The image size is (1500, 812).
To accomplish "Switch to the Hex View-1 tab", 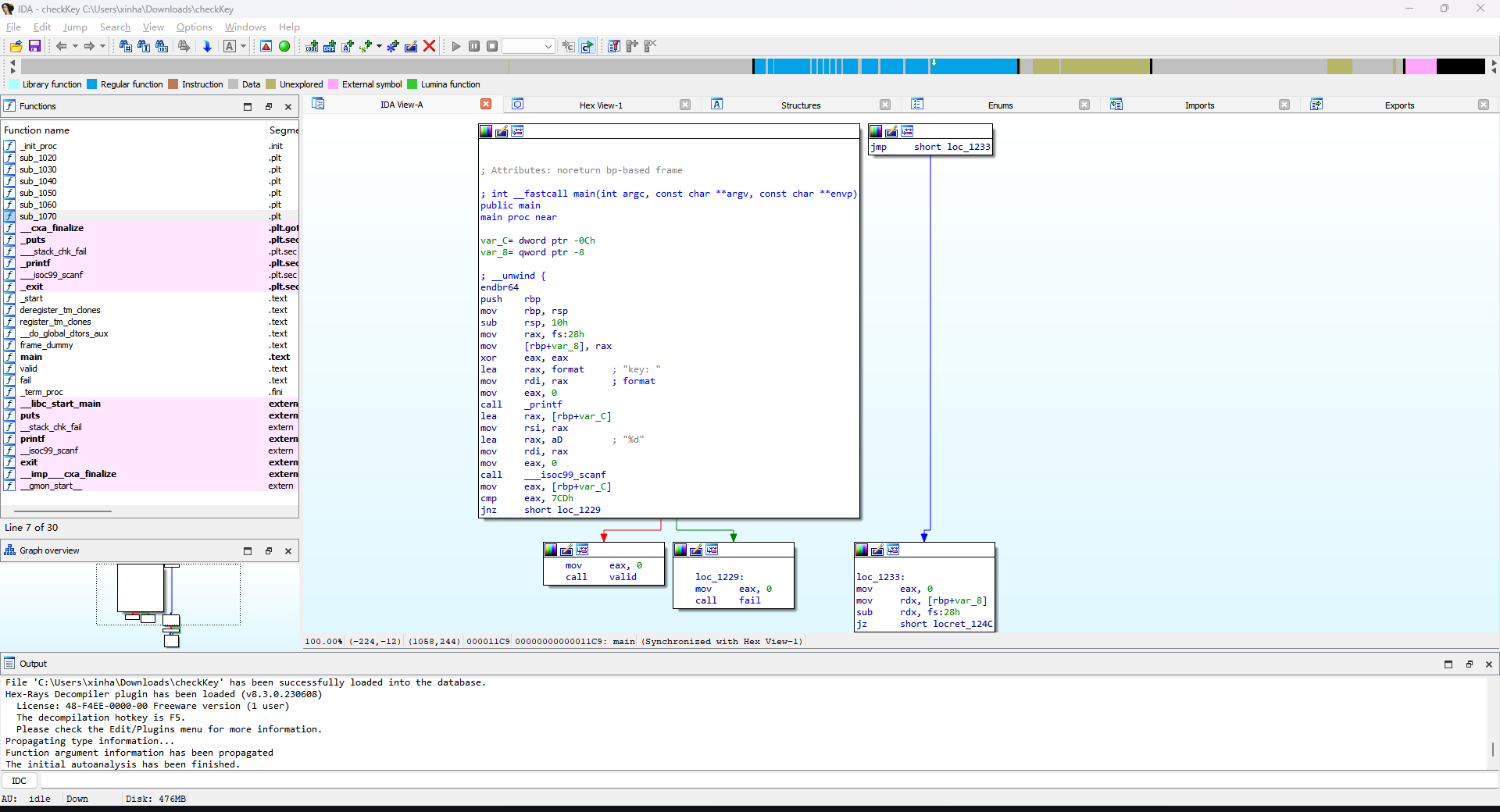I will (601, 105).
